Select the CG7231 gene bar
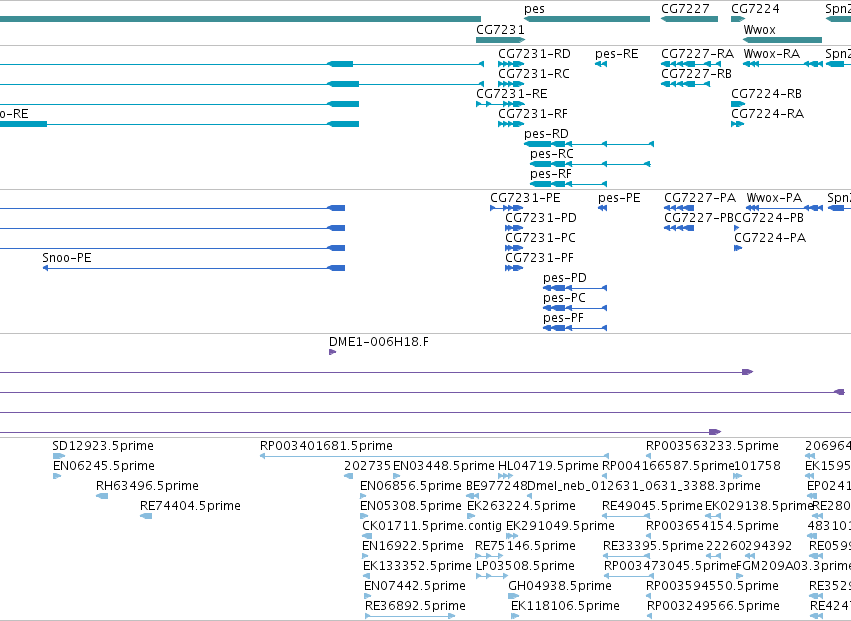The image size is (851, 621). point(500,40)
